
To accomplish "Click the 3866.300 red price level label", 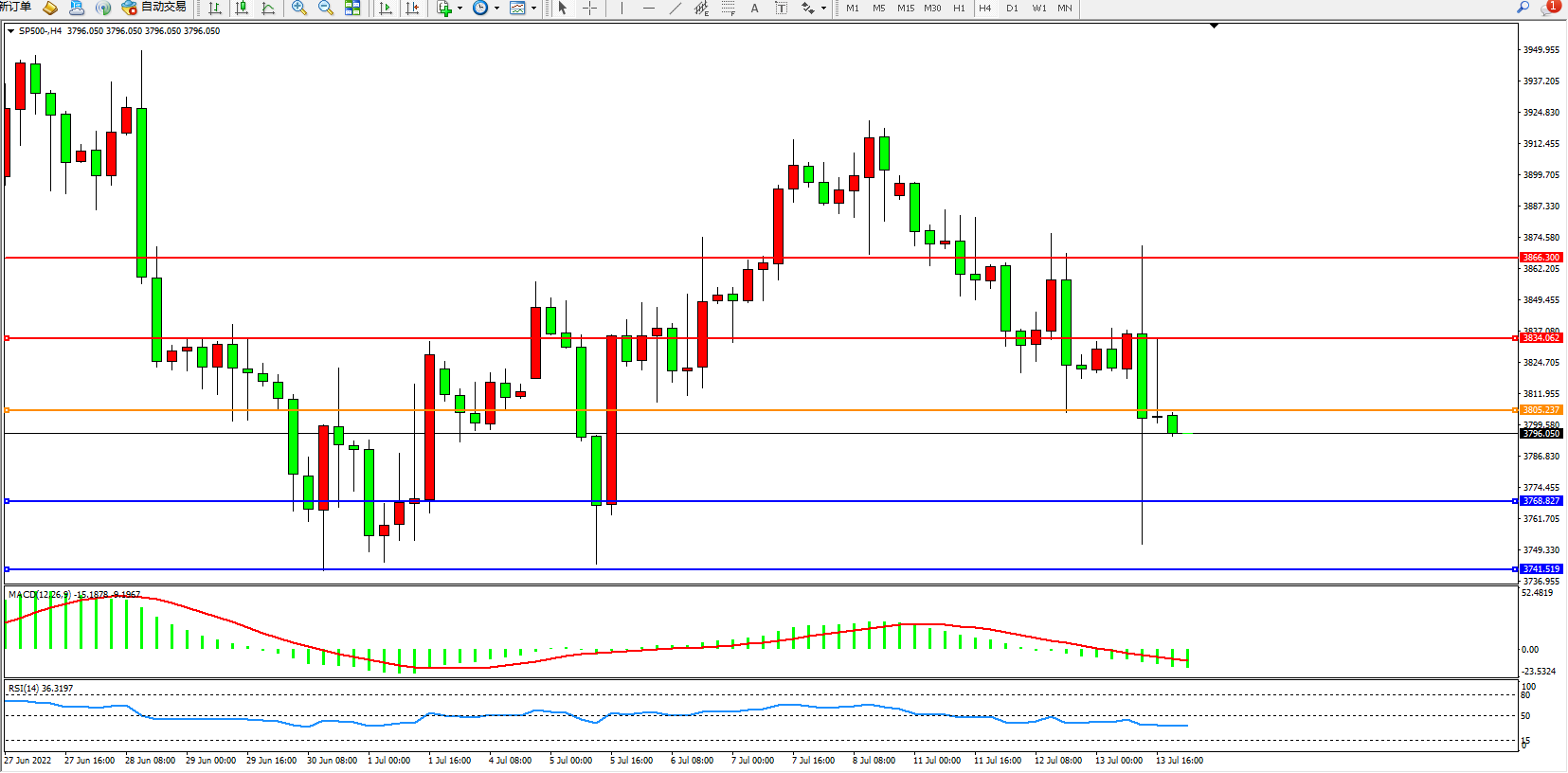I will tap(1541, 258).
